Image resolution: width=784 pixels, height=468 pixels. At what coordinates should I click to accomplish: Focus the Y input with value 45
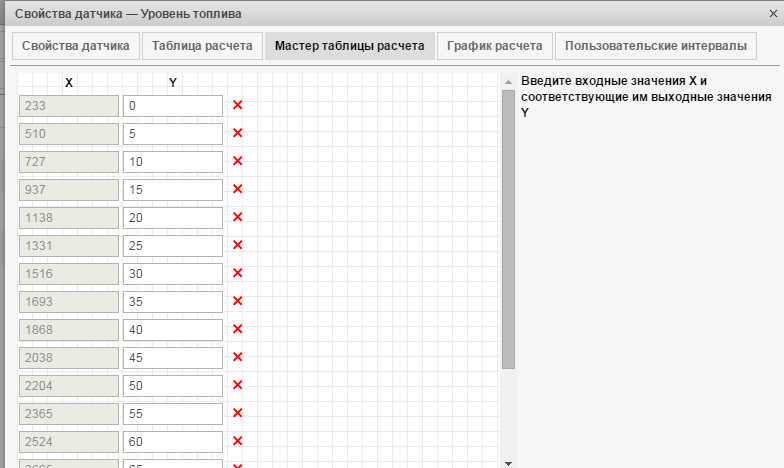coord(172,357)
